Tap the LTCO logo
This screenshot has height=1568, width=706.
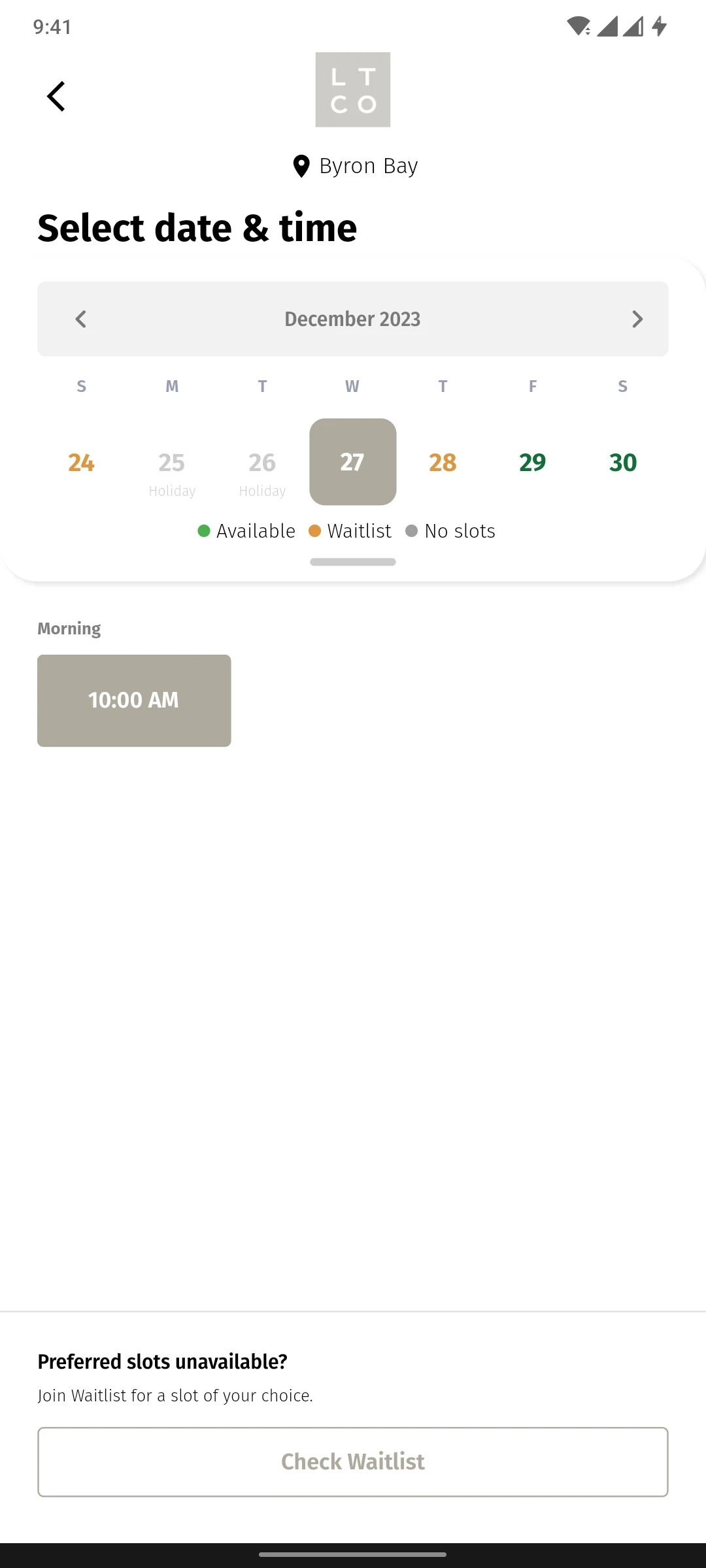353,90
